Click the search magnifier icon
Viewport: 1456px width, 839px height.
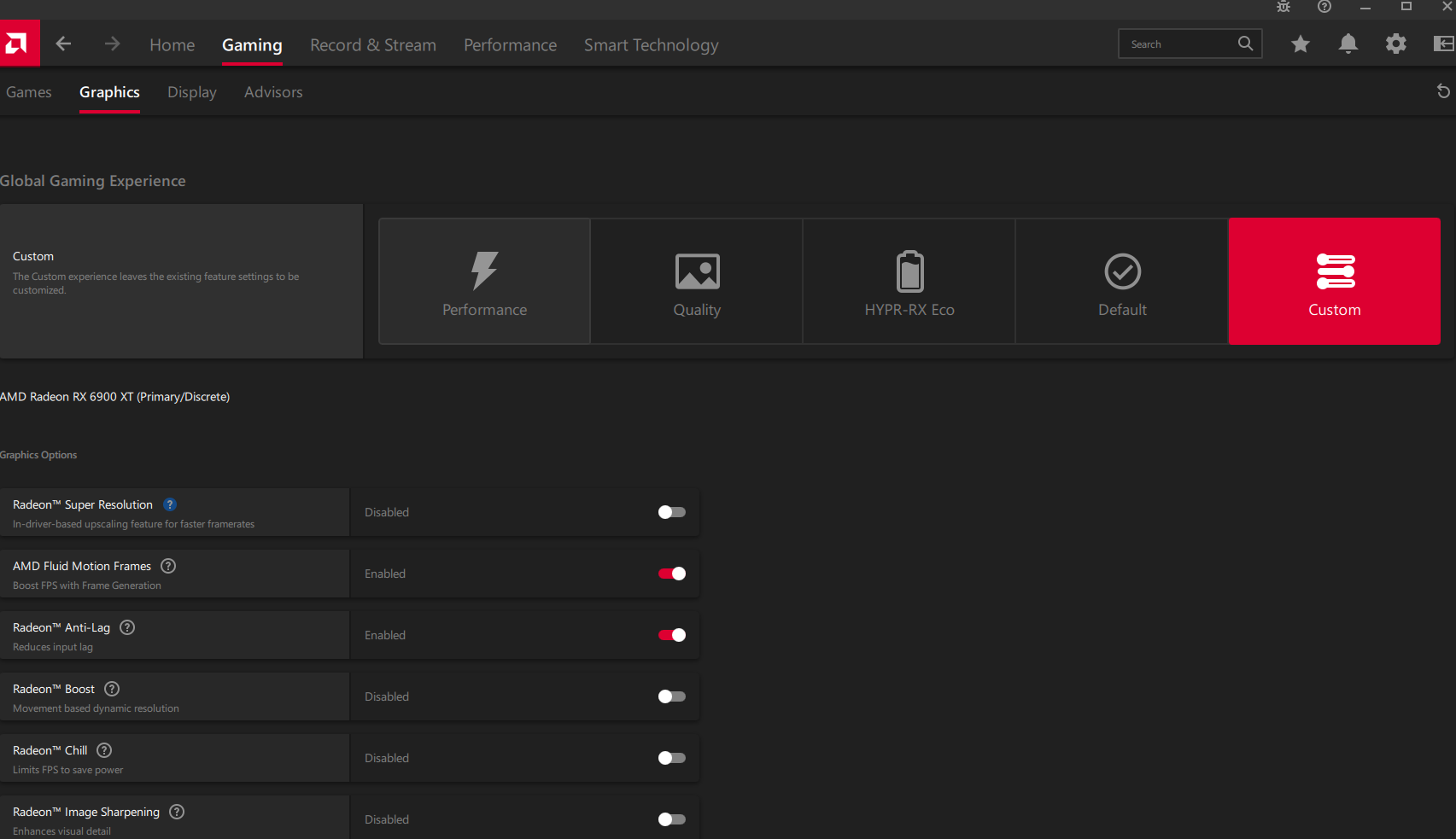1245,44
